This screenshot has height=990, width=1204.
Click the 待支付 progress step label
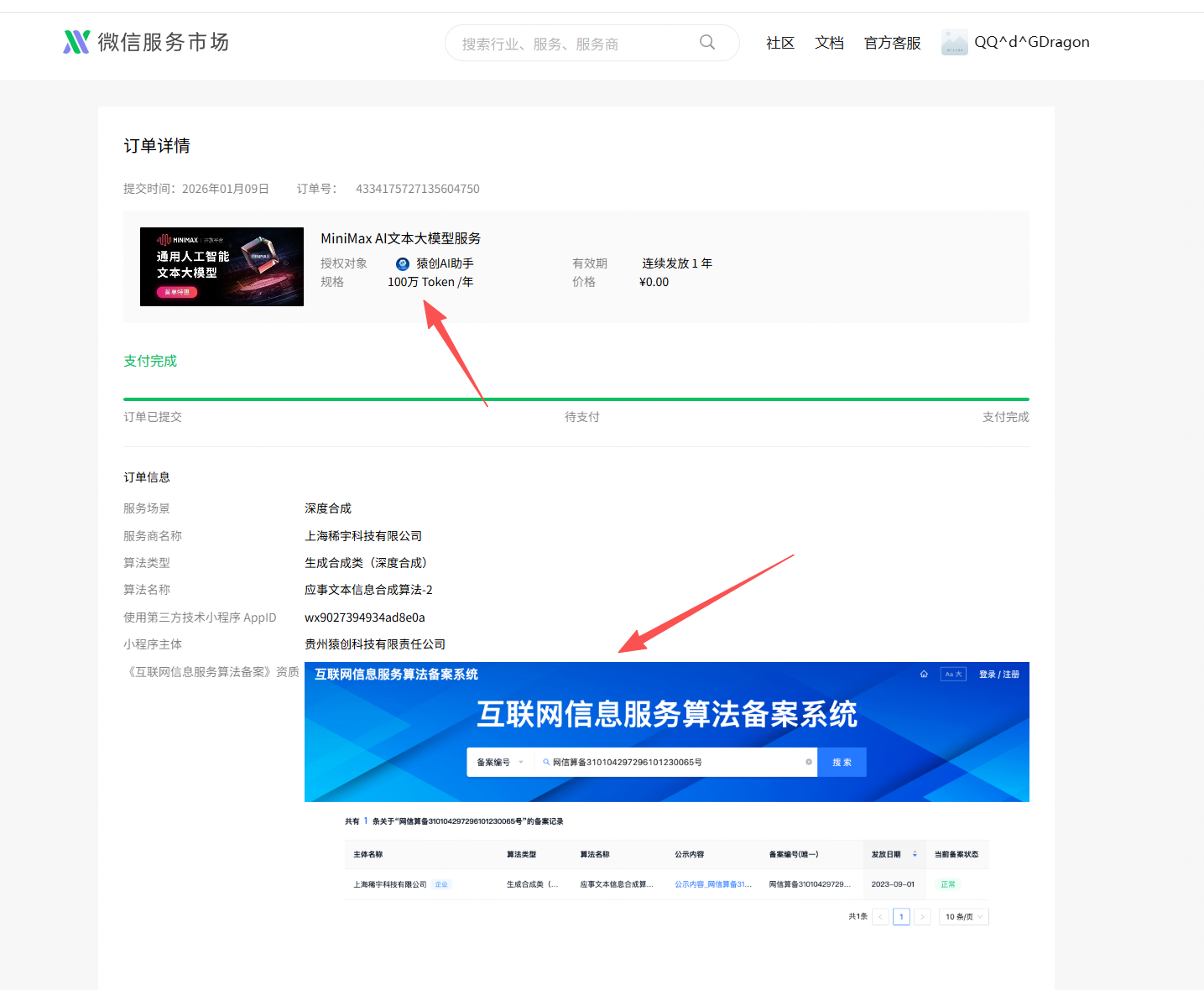coord(582,417)
